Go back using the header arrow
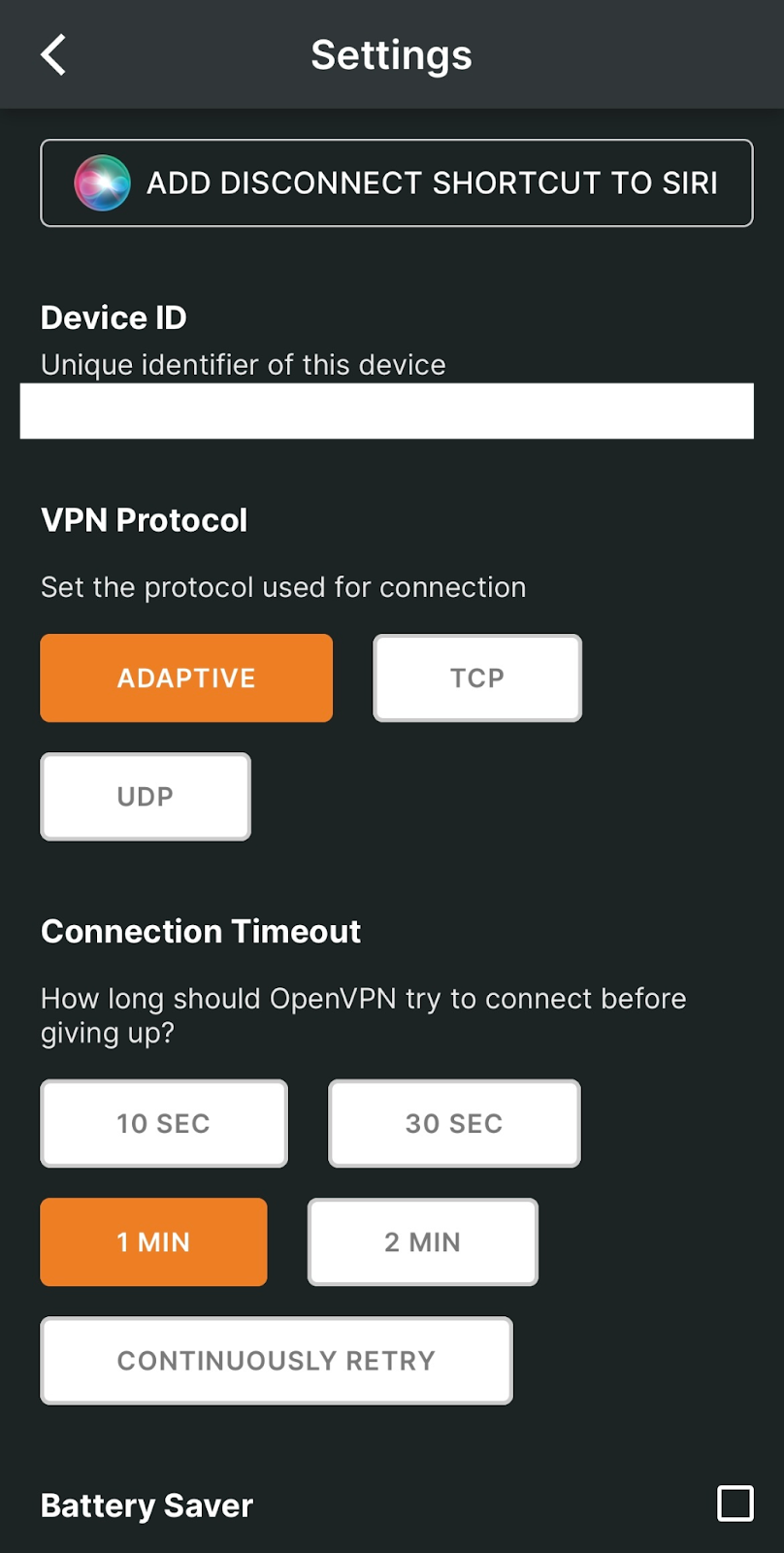This screenshot has width=784, height=1553. [54, 55]
